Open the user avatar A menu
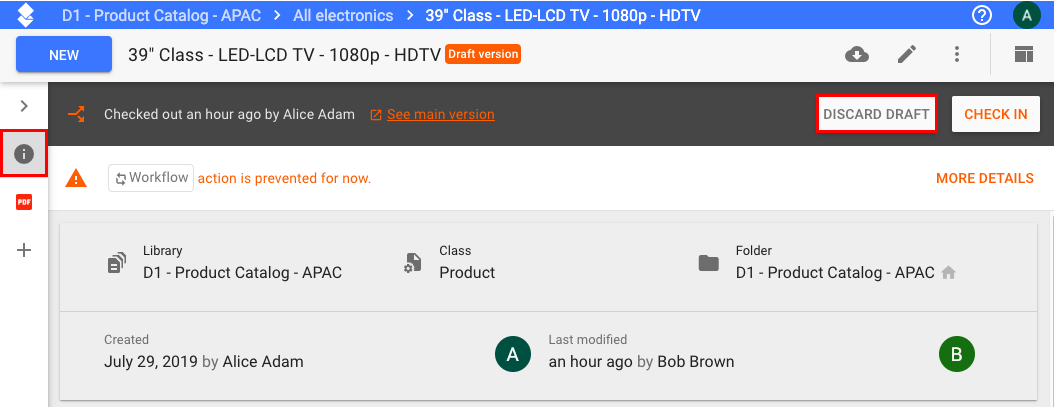This screenshot has width=1054, height=407. pyautogui.click(x=1026, y=15)
